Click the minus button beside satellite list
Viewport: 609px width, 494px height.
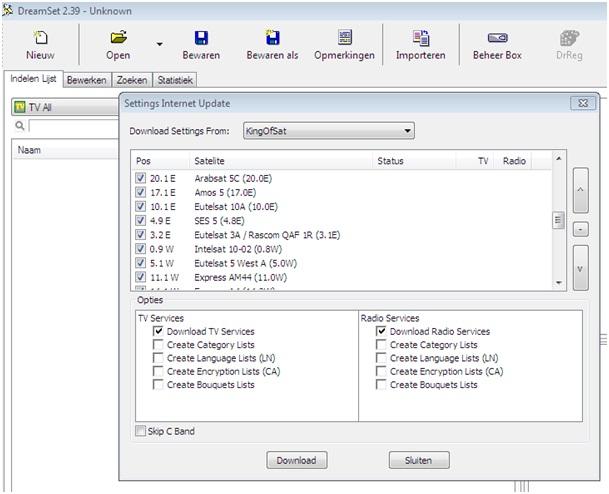click(x=581, y=229)
